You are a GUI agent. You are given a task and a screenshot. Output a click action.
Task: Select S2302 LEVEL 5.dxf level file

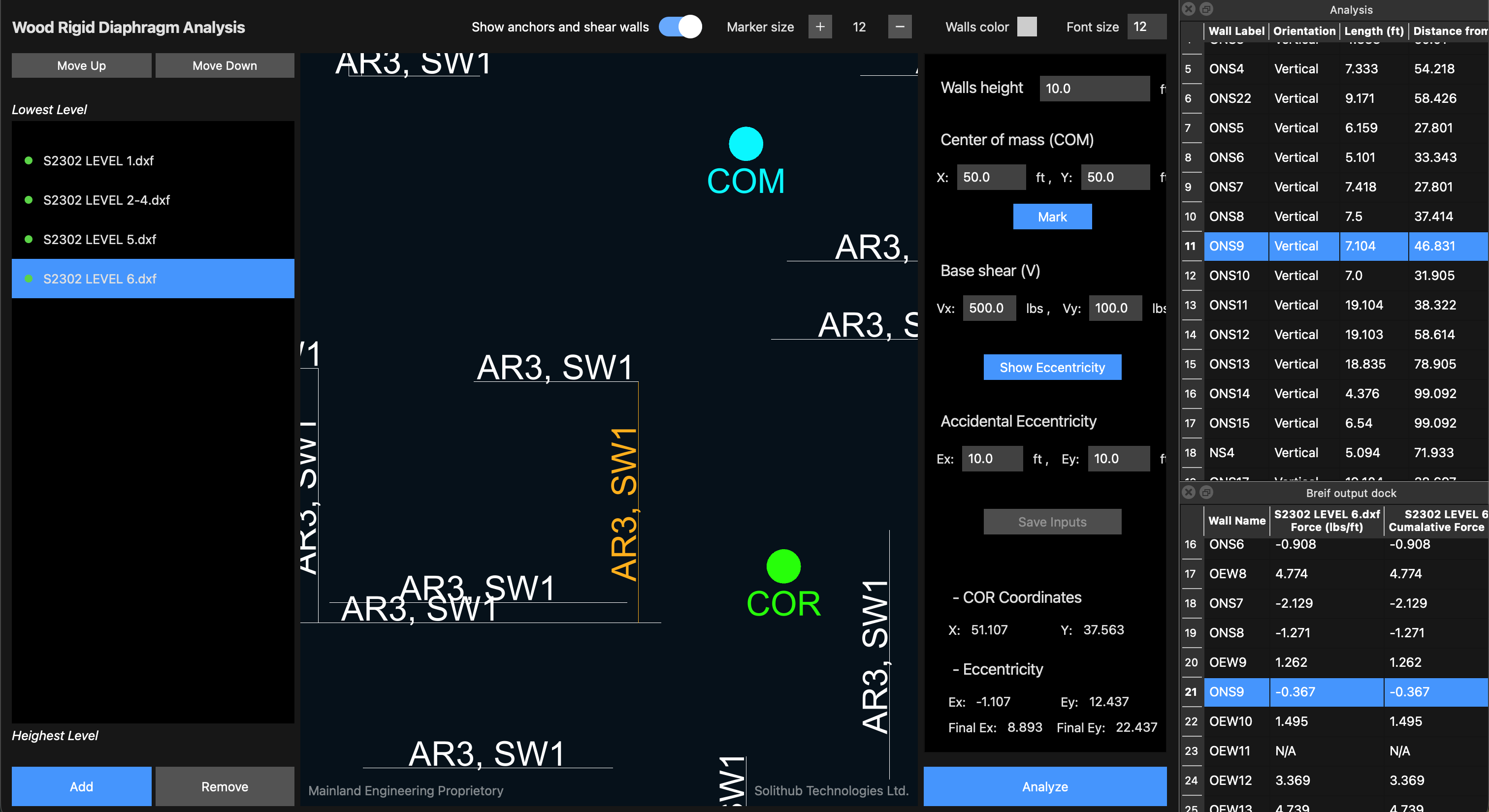[x=99, y=239]
